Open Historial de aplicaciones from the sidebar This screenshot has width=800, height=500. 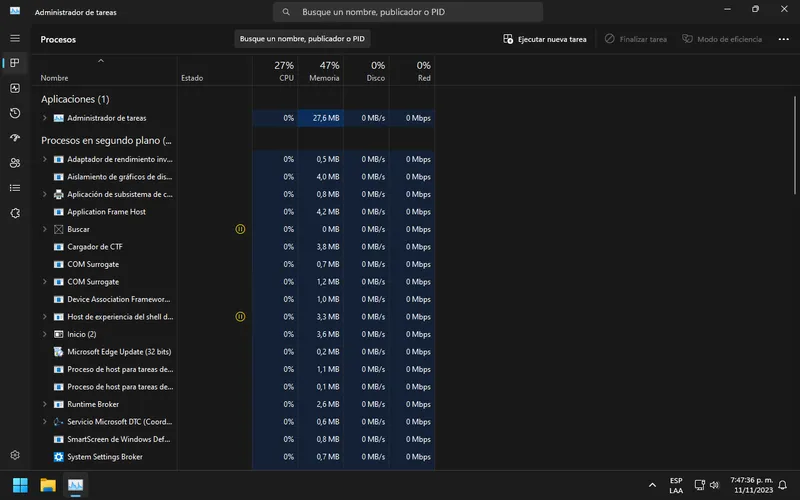pyautogui.click(x=15, y=113)
